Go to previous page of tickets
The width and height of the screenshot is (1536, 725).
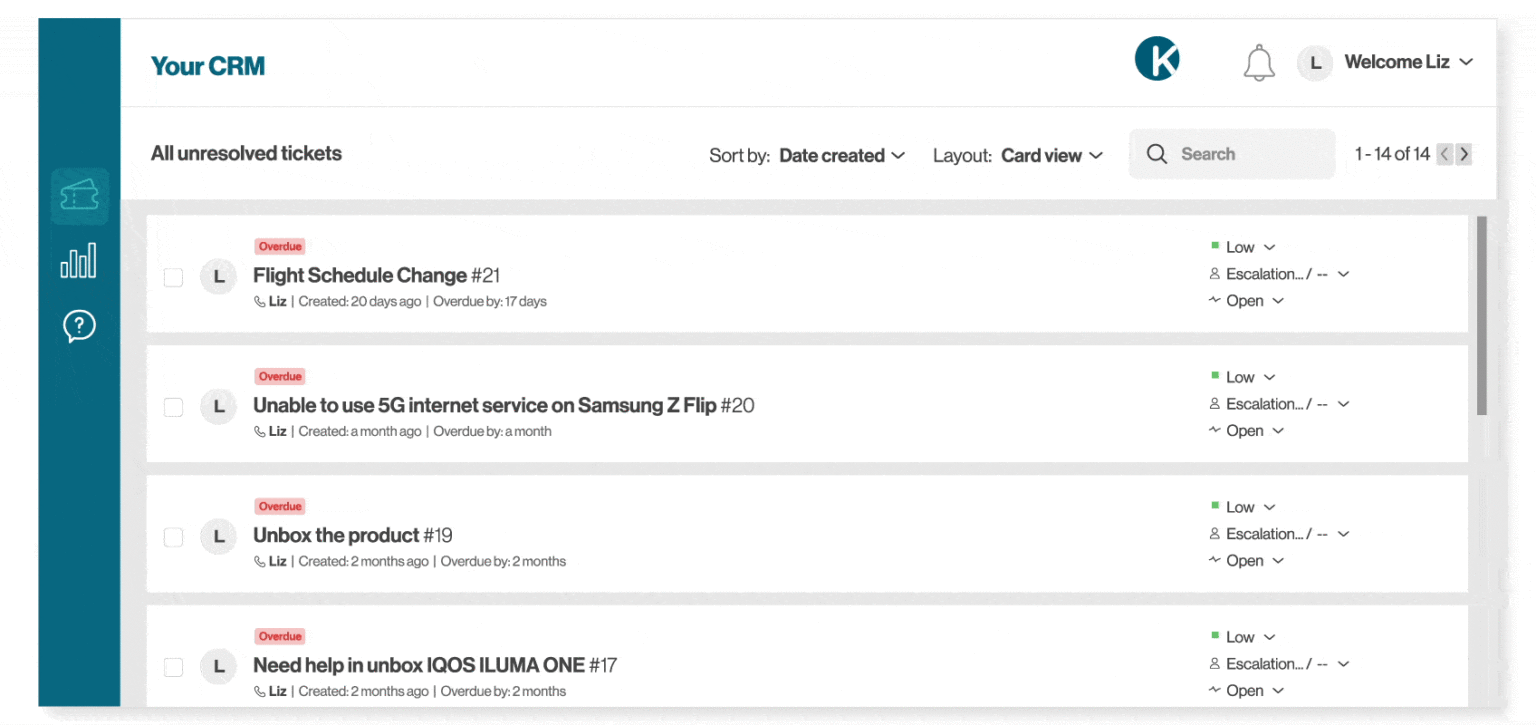[x=1444, y=154]
